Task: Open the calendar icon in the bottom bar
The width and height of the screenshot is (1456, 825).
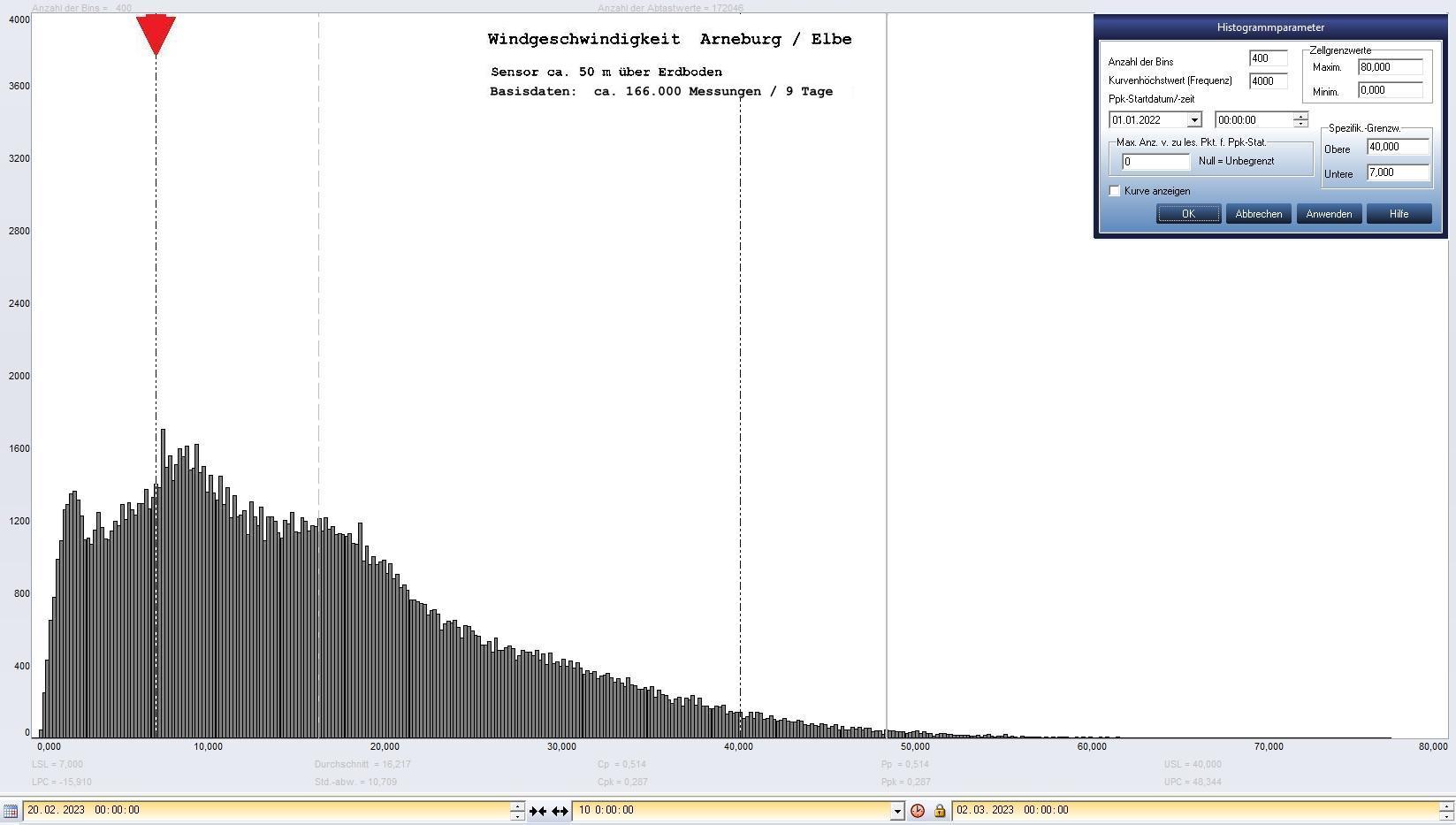Action: pyautogui.click(x=11, y=811)
